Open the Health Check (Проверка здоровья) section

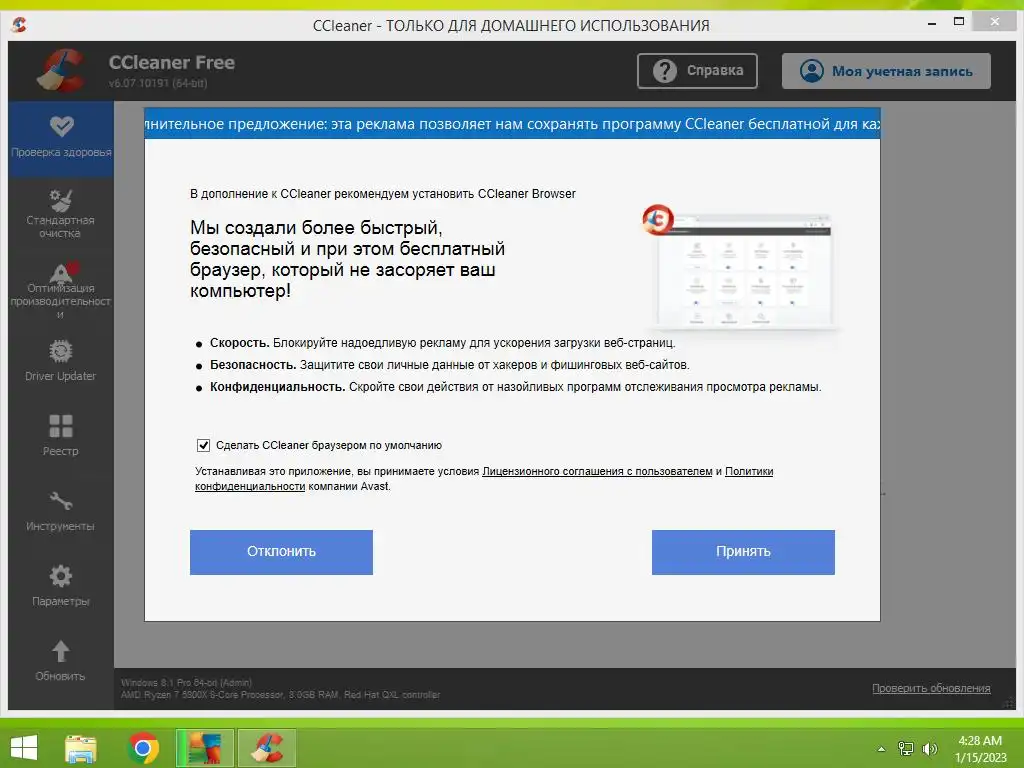[61, 138]
